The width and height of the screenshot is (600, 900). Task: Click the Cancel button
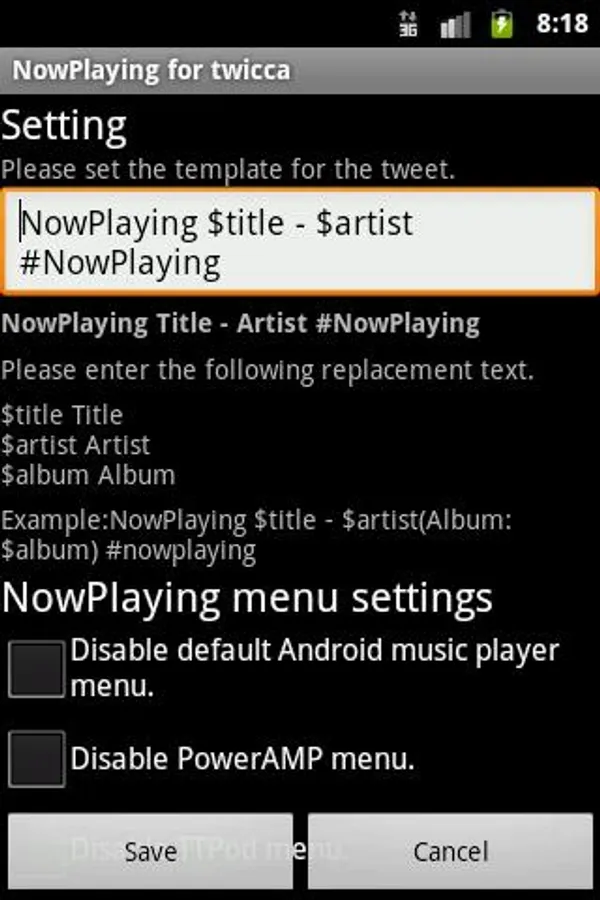(x=451, y=851)
